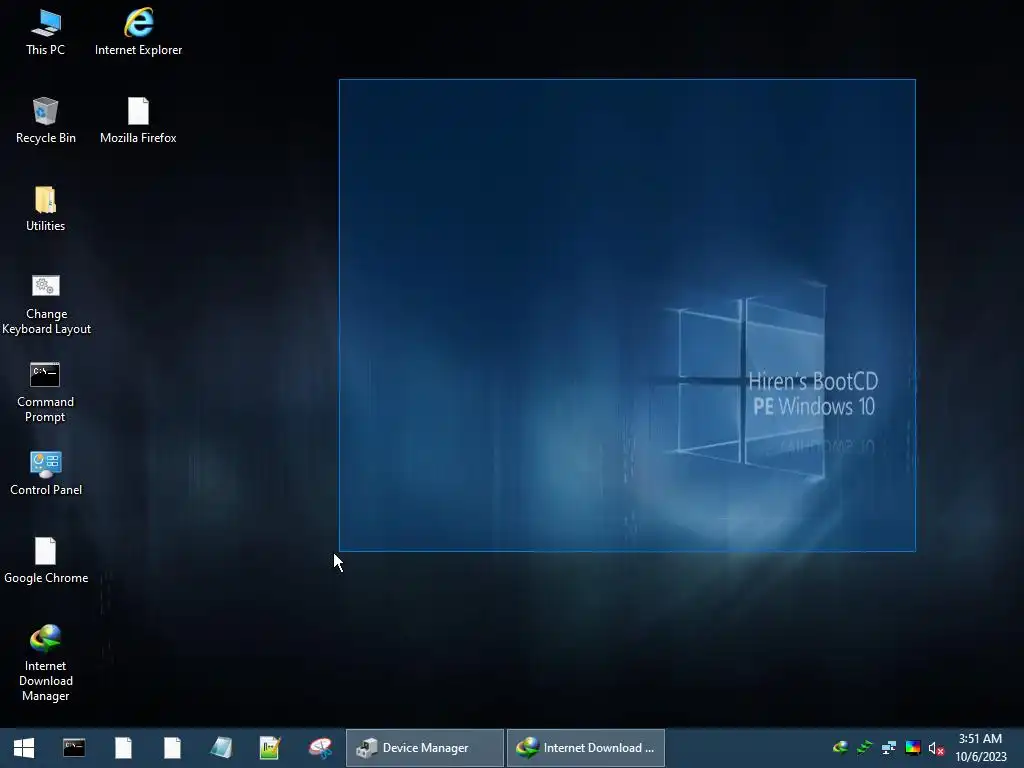Click the green arrows tray icon

865,747
